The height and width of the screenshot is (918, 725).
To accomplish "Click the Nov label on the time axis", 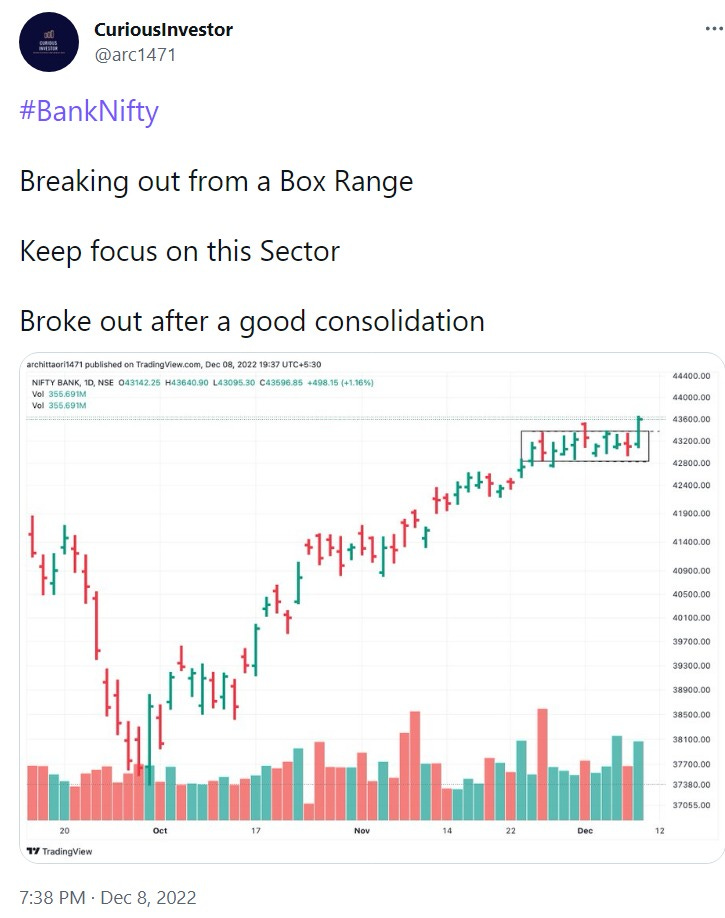I will [x=362, y=830].
